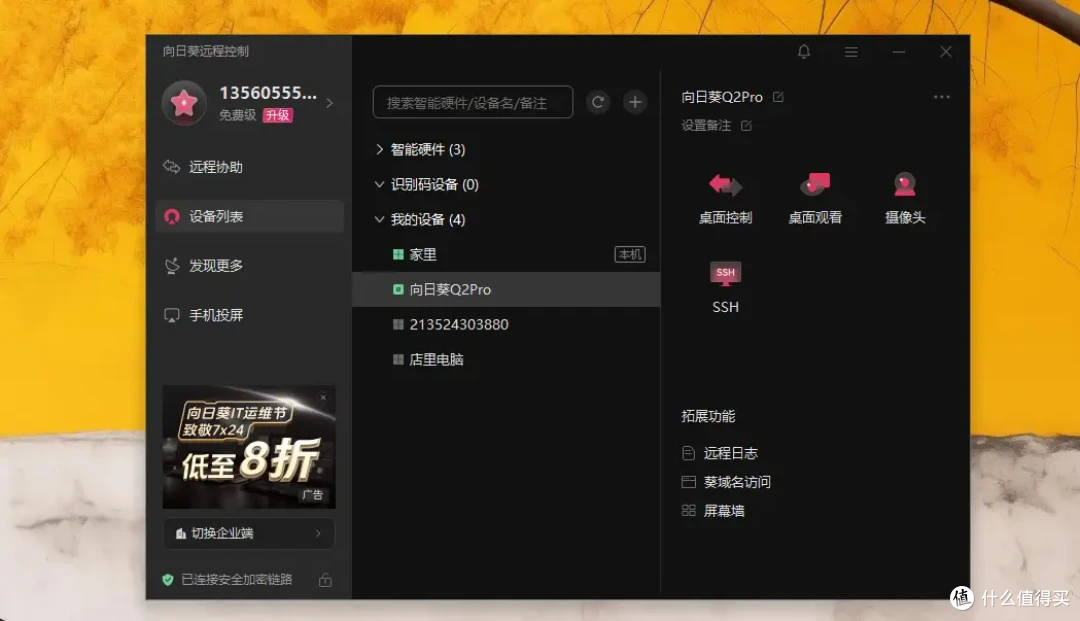Open the three-dot more options menu
1080x621 pixels.
pyautogui.click(x=942, y=97)
